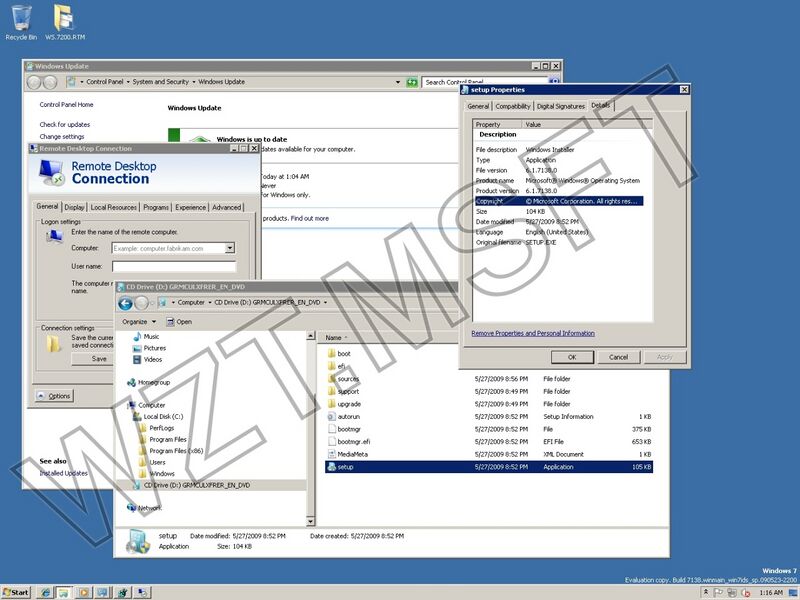Click scroll up arrow in navigation pane

click(x=310, y=336)
